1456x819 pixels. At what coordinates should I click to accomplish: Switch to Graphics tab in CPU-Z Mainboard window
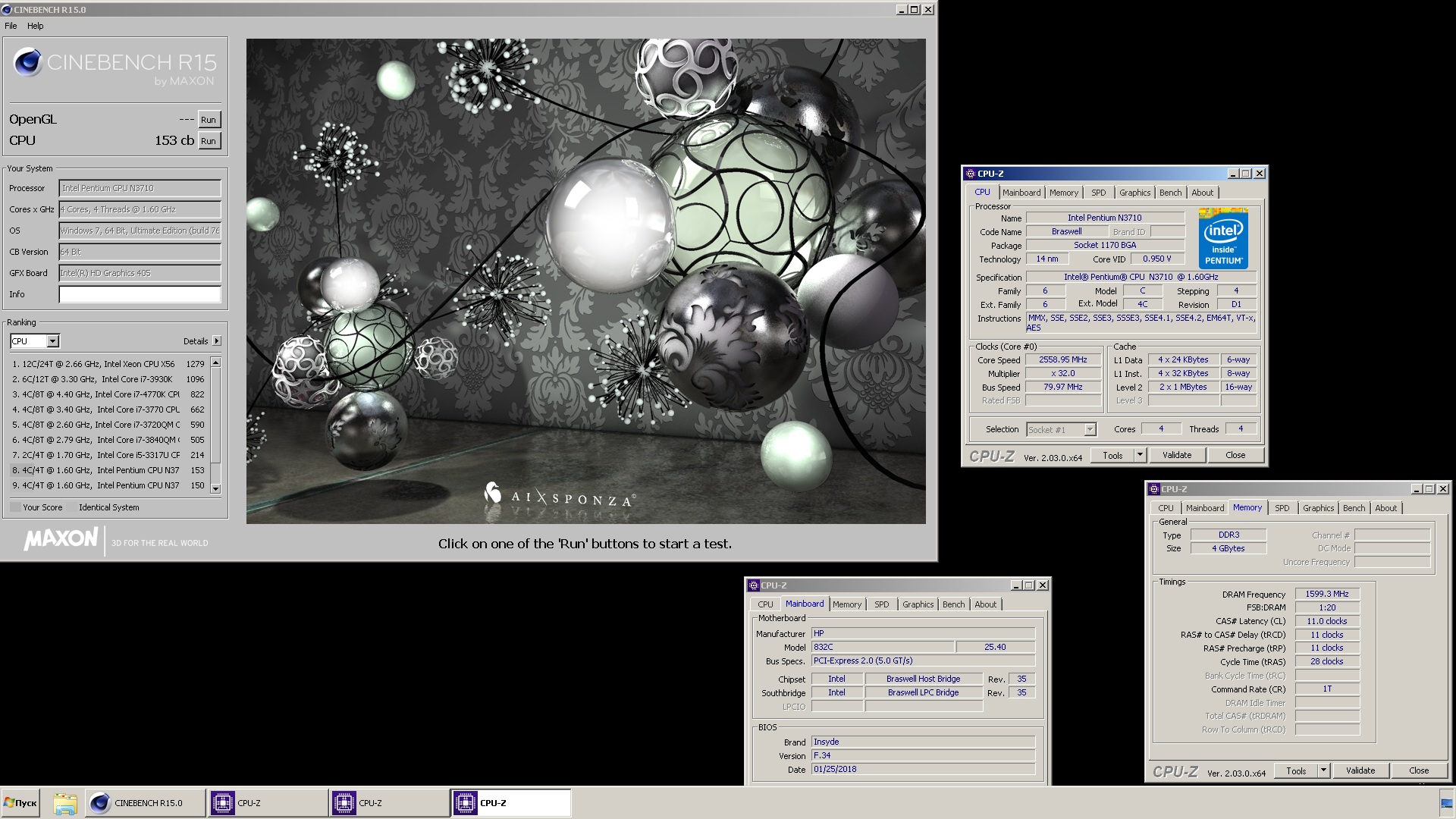pyautogui.click(x=918, y=604)
